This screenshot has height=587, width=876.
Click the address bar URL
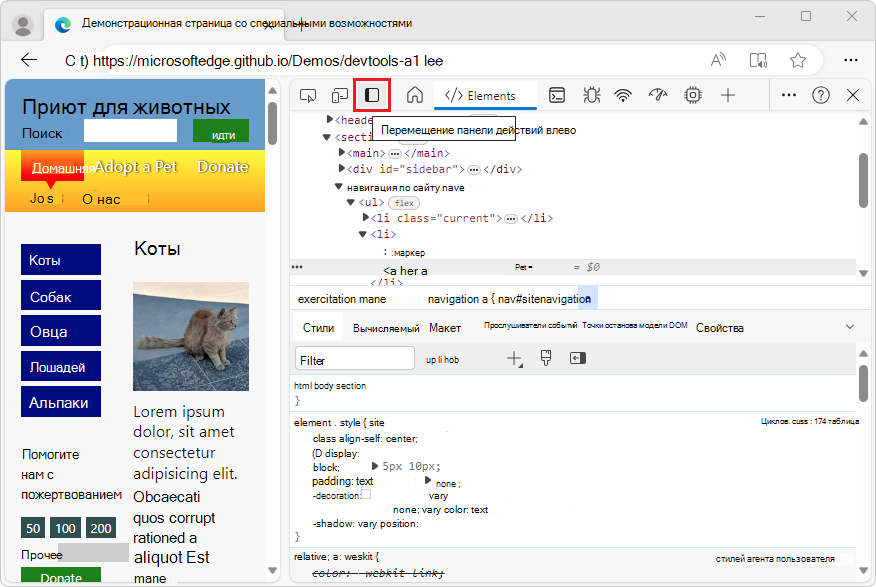[x=268, y=60]
